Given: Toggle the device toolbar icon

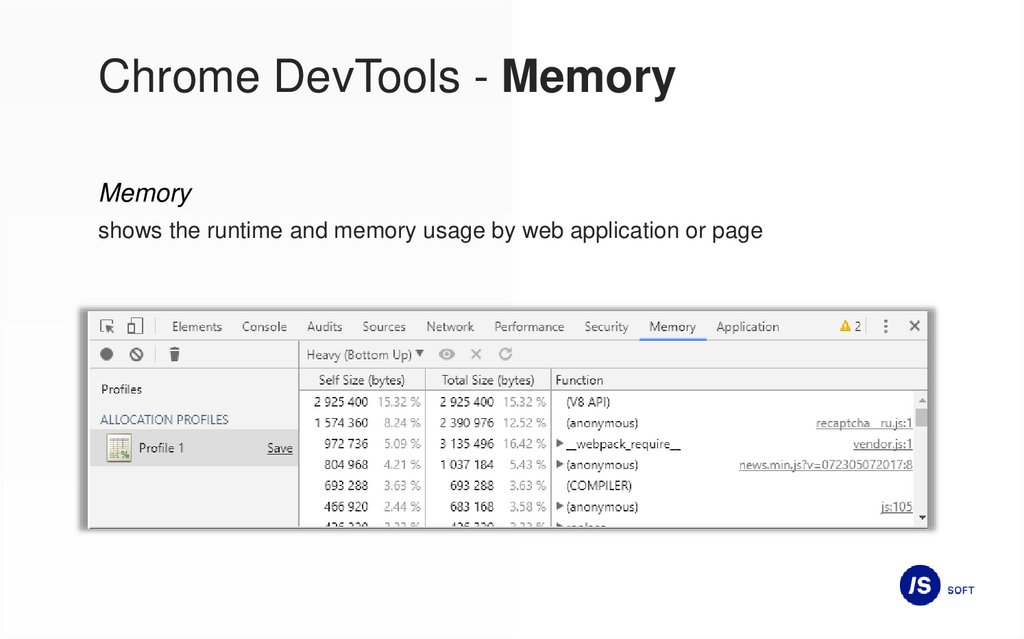Looking at the screenshot, I should click(x=134, y=326).
